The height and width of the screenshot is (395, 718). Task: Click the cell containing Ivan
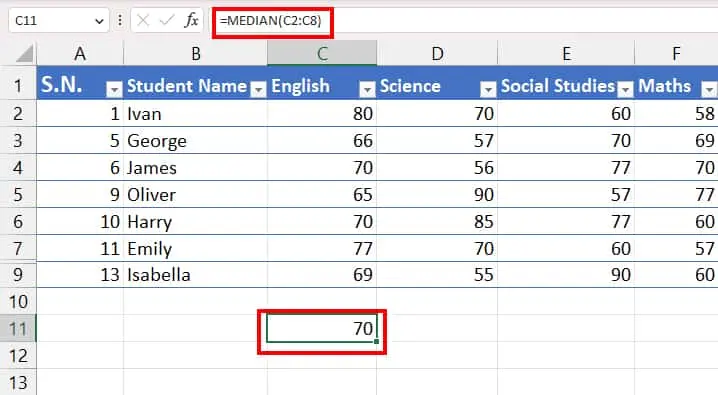(196, 114)
